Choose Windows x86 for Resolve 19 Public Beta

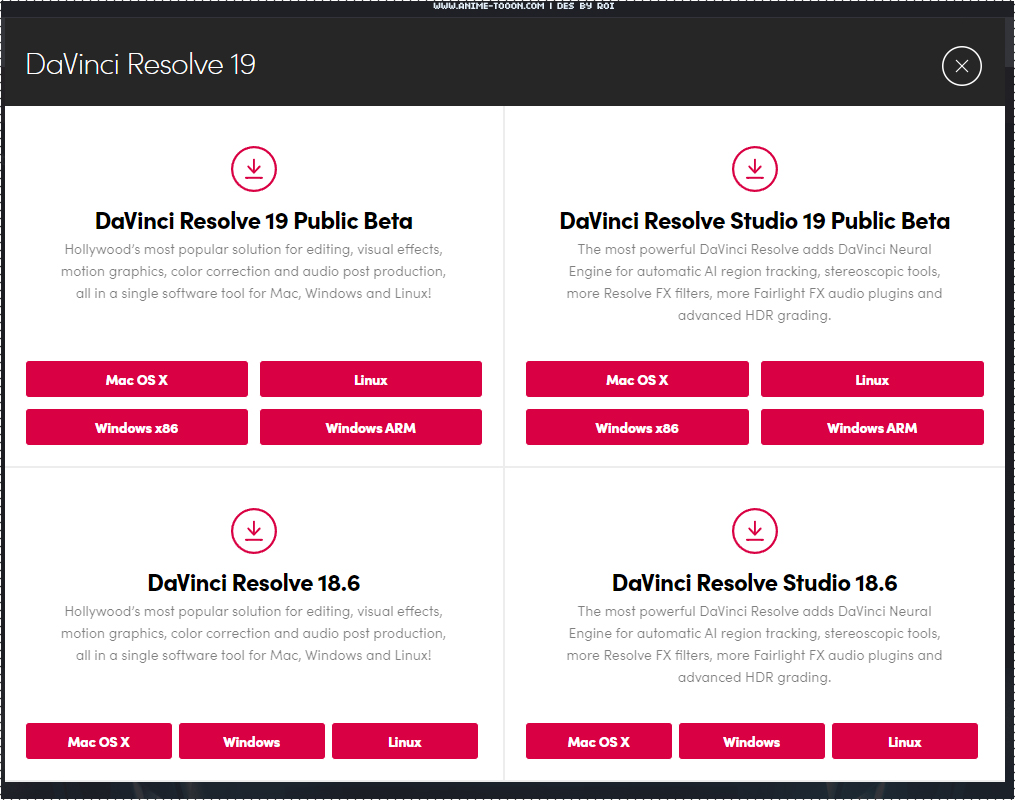(x=137, y=427)
